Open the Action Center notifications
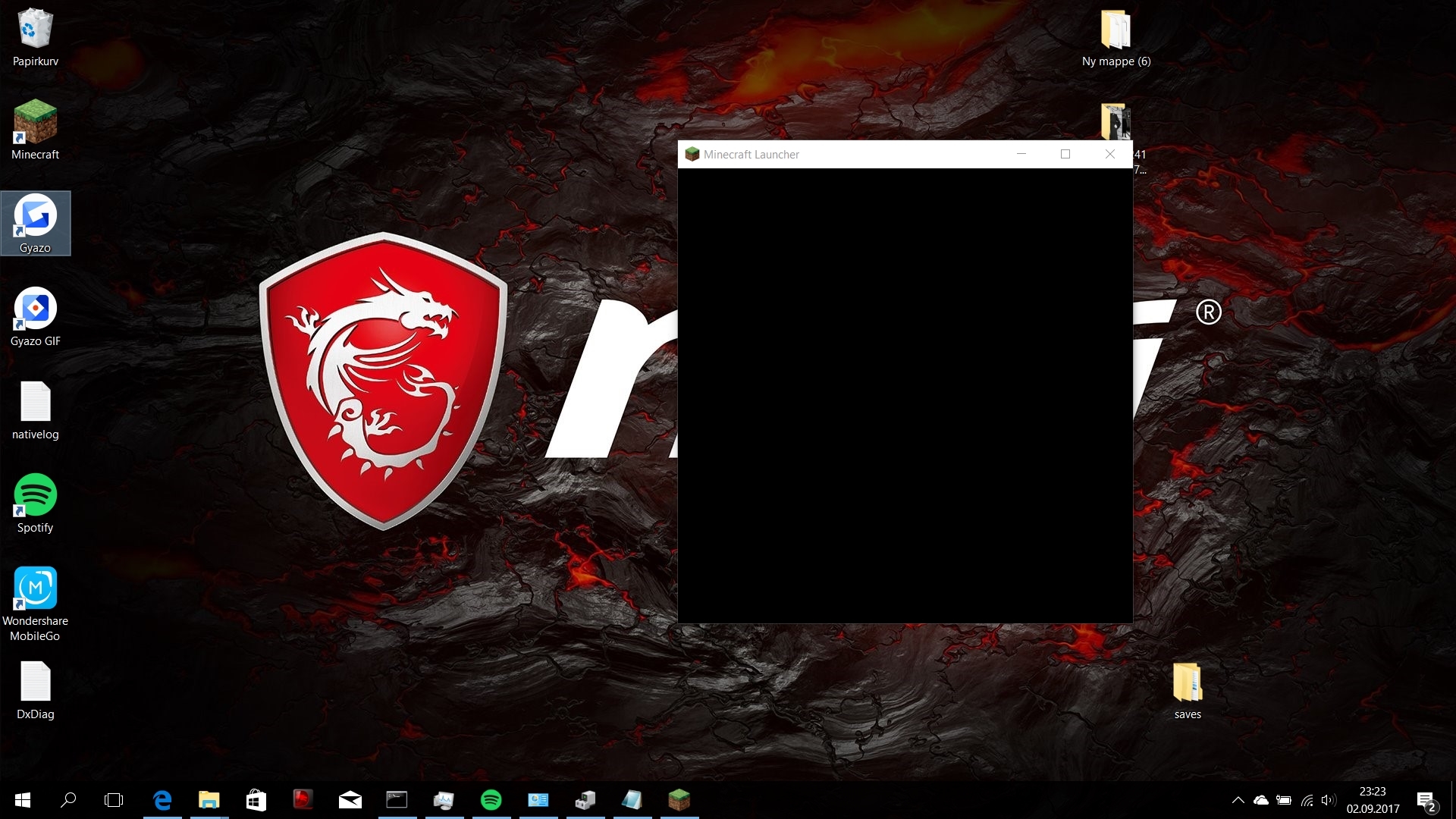The width and height of the screenshot is (1456, 819). point(1426,800)
